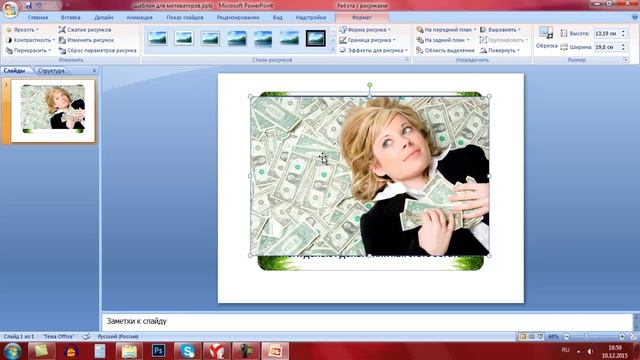Screen dimensions: 640x360
Task: Switch to the Надстройки ribbon tab
Action: click(x=311, y=18)
